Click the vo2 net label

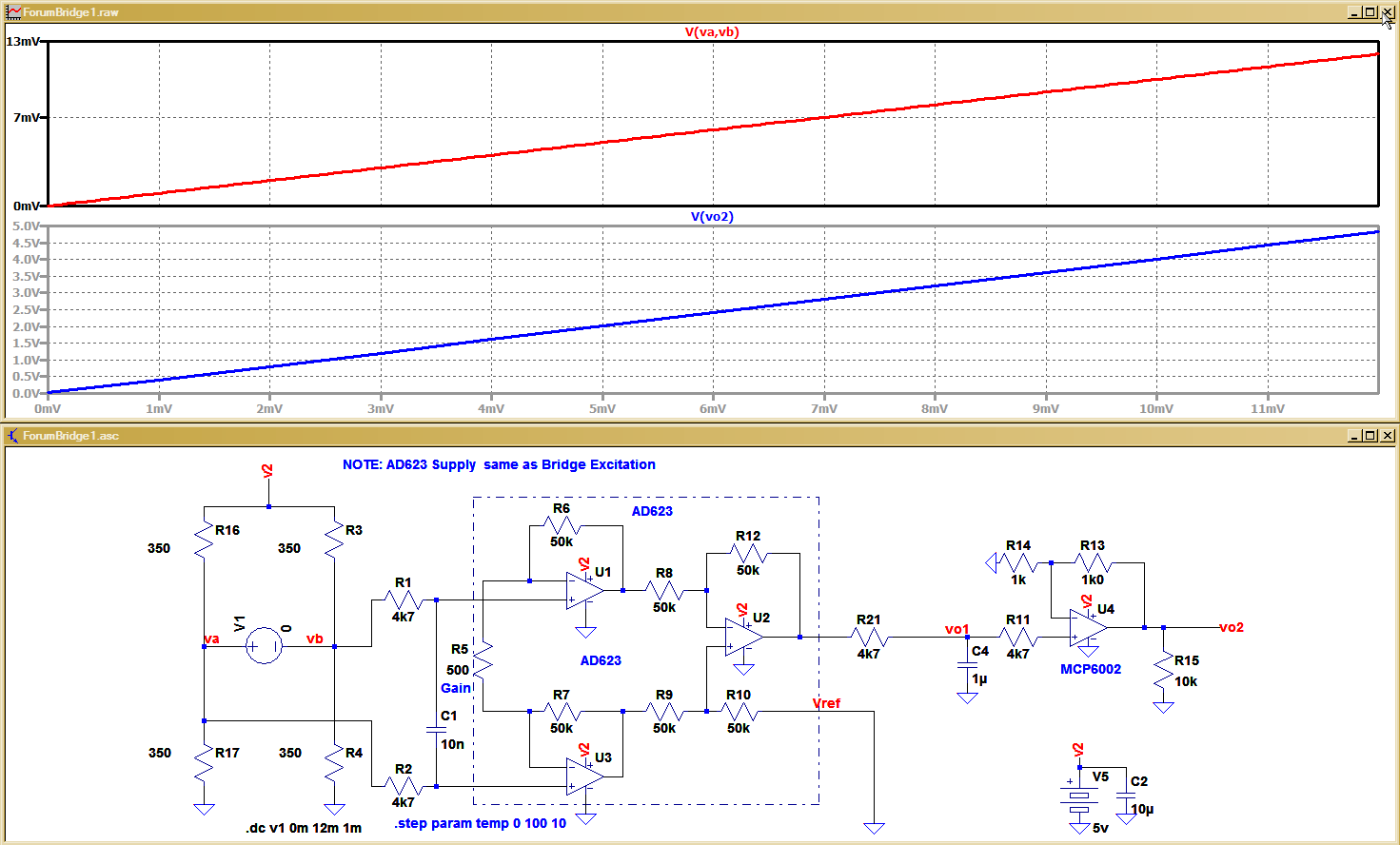point(1232,627)
